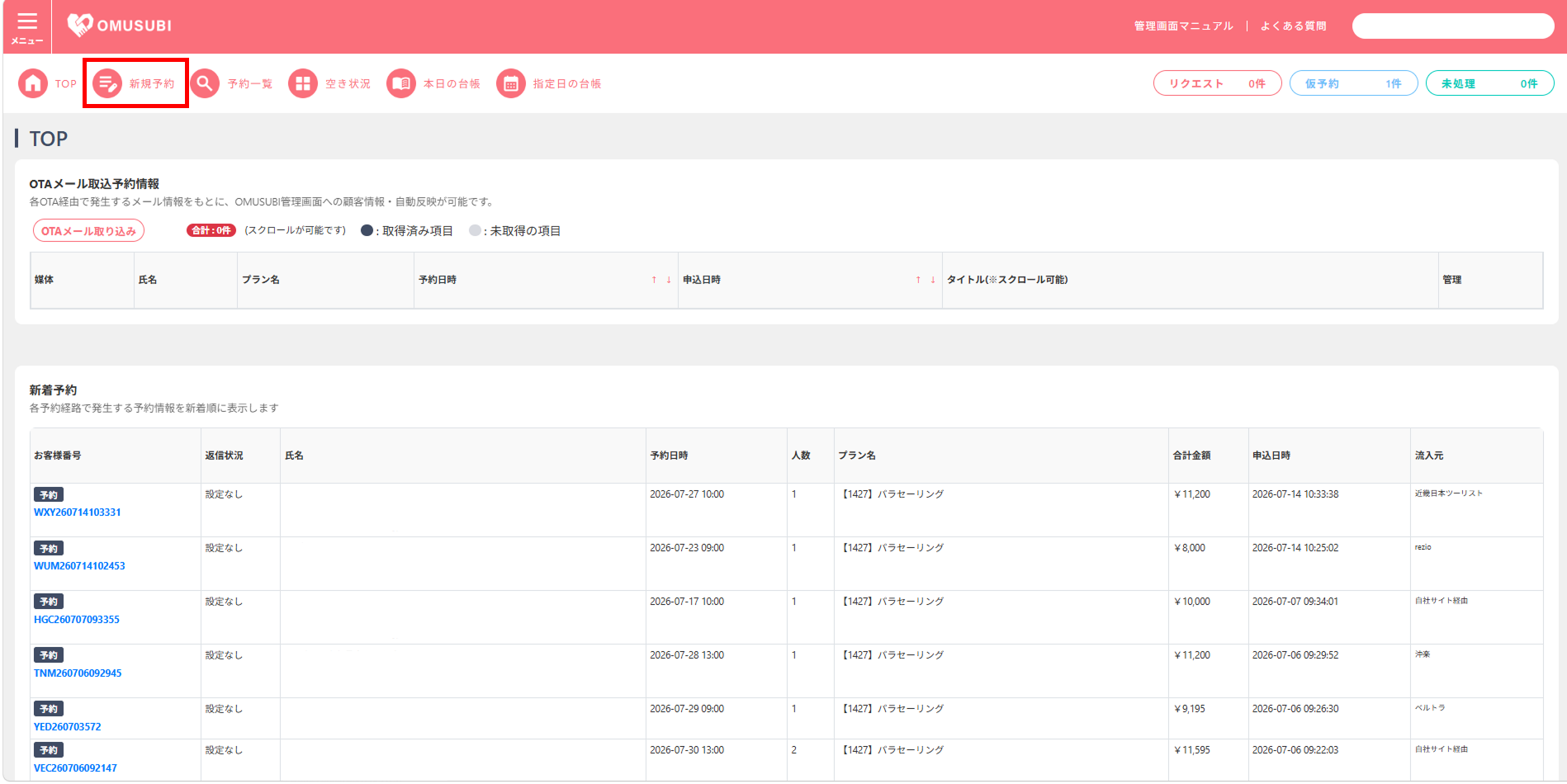The width and height of the screenshot is (1567, 784).
Task: Select booking date 2026-07-23 09:00
Action: (687, 548)
